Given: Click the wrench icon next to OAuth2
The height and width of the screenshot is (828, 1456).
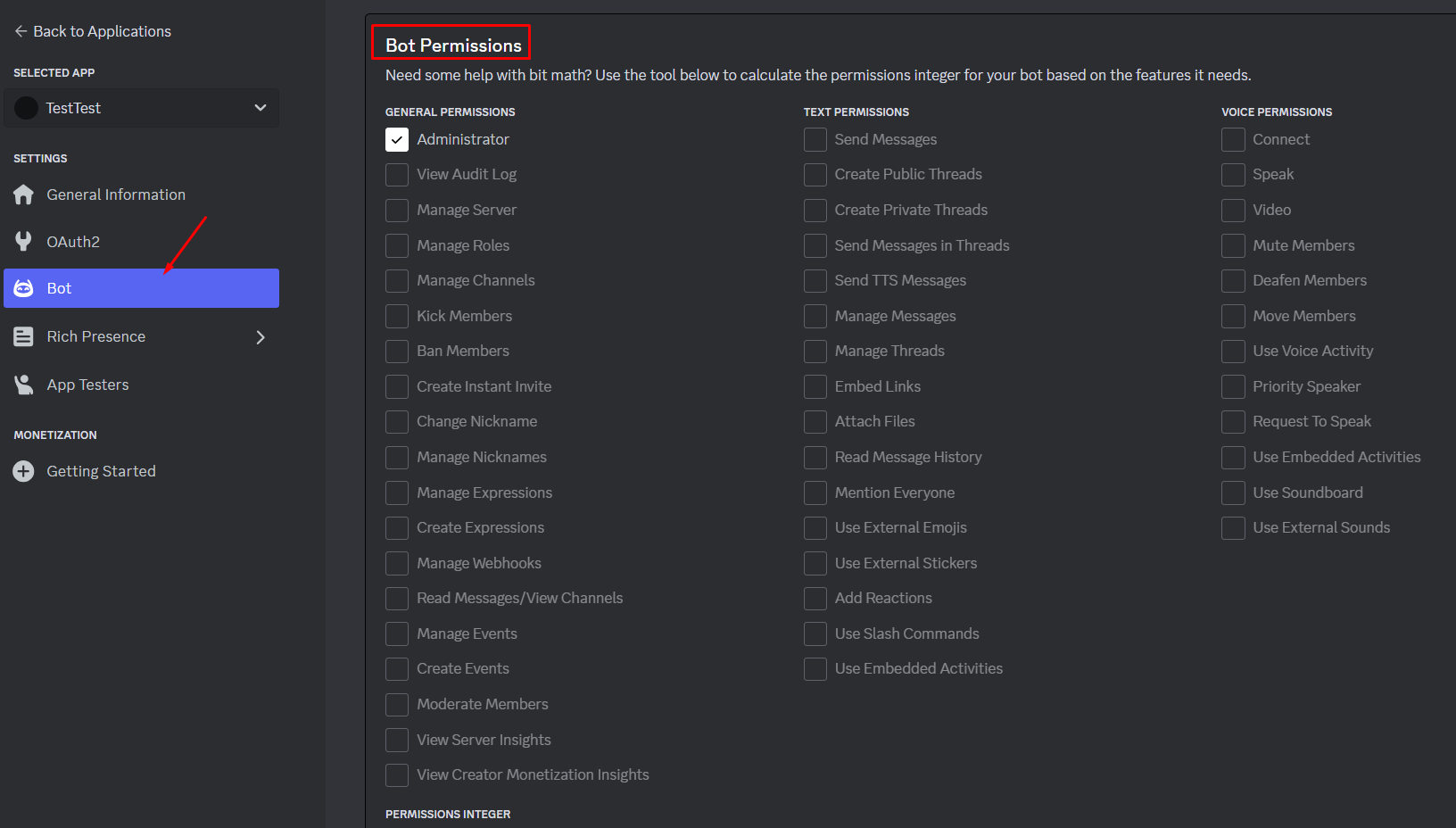Looking at the screenshot, I should 24,242.
